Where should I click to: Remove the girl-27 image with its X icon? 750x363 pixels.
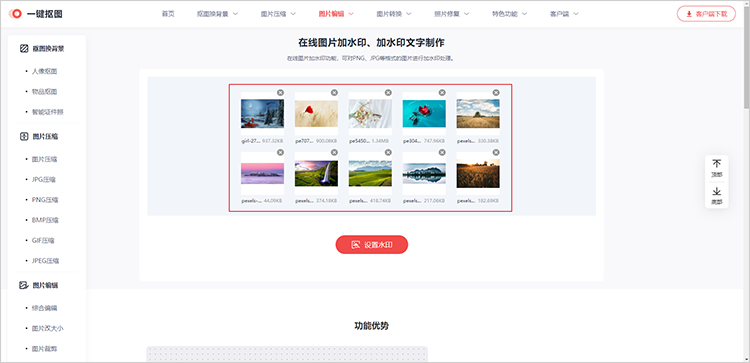pyautogui.click(x=280, y=92)
